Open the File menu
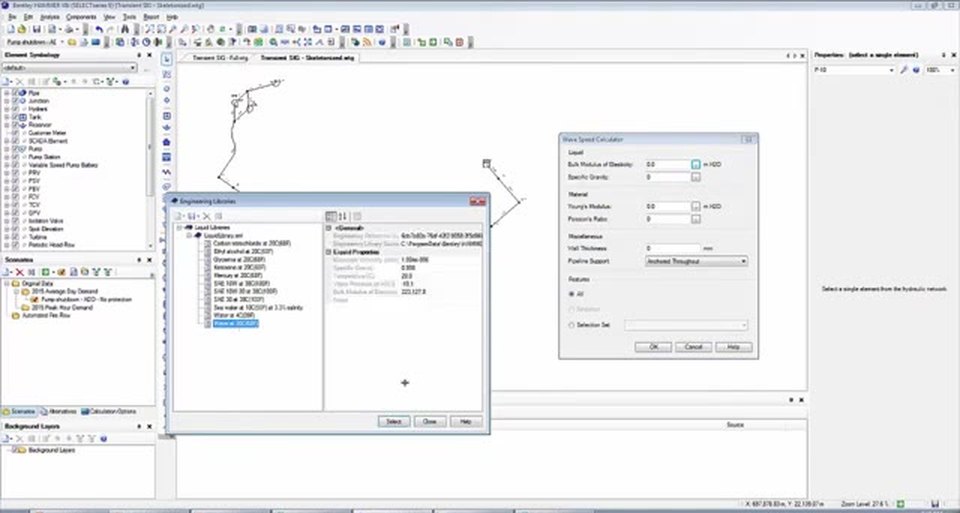This screenshot has height=513, width=960. point(12,17)
